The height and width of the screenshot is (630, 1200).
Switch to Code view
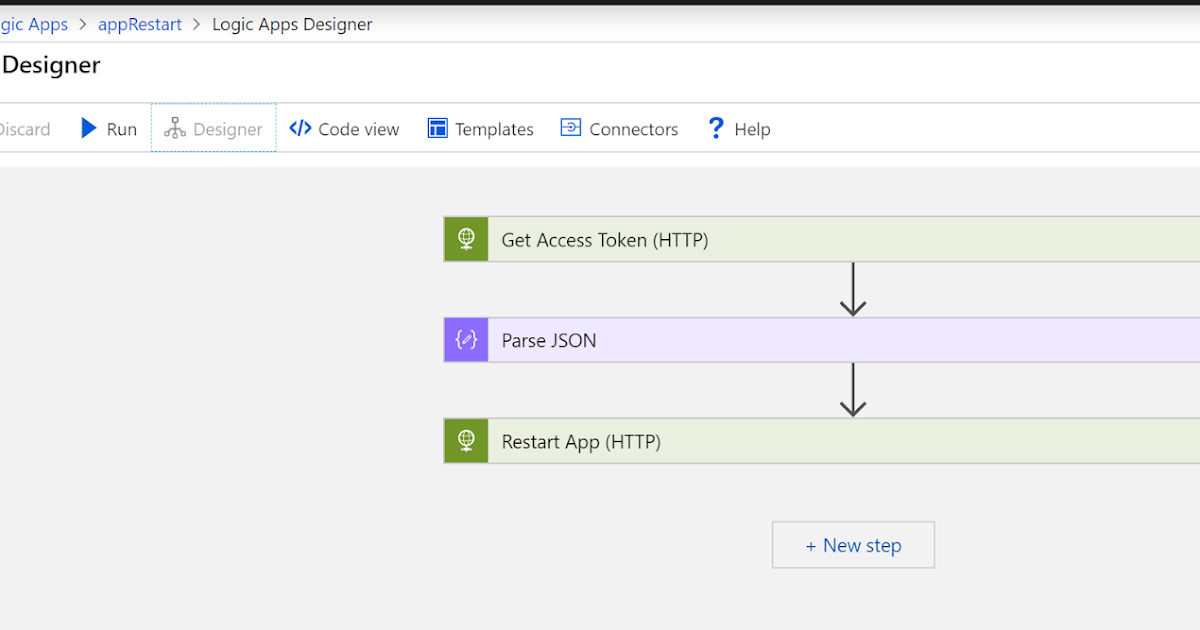point(344,128)
